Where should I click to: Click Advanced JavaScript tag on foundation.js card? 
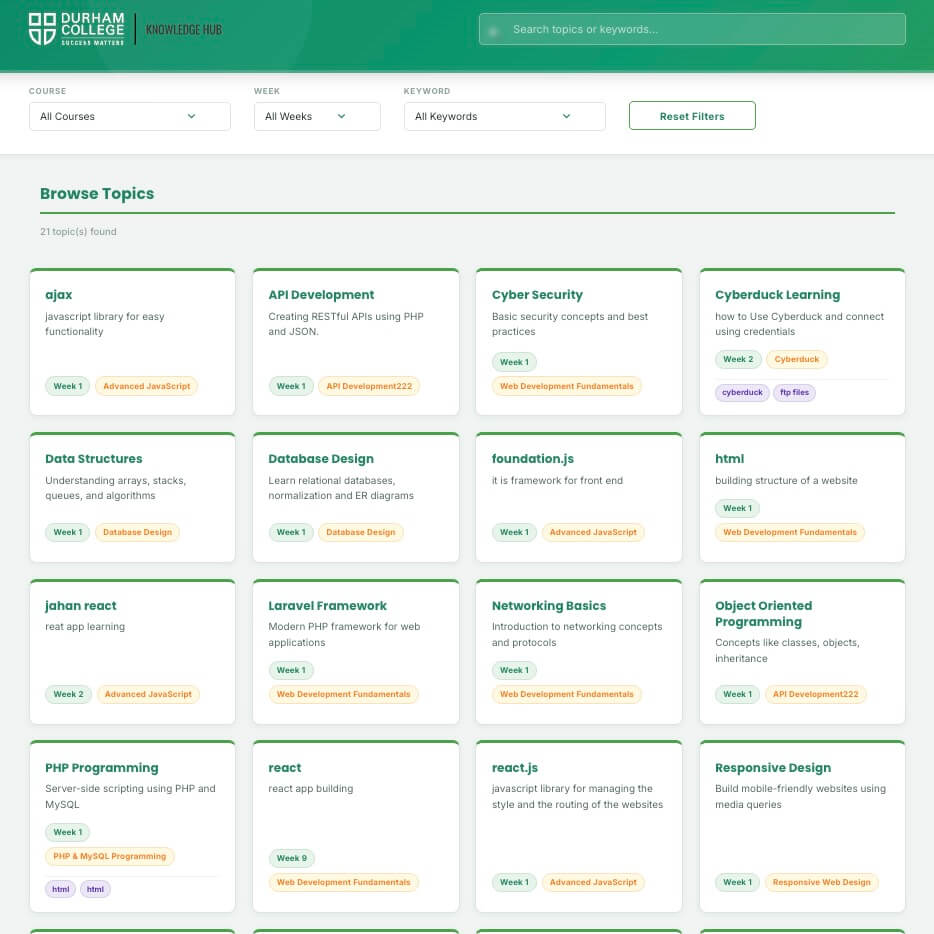pos(593,533)
